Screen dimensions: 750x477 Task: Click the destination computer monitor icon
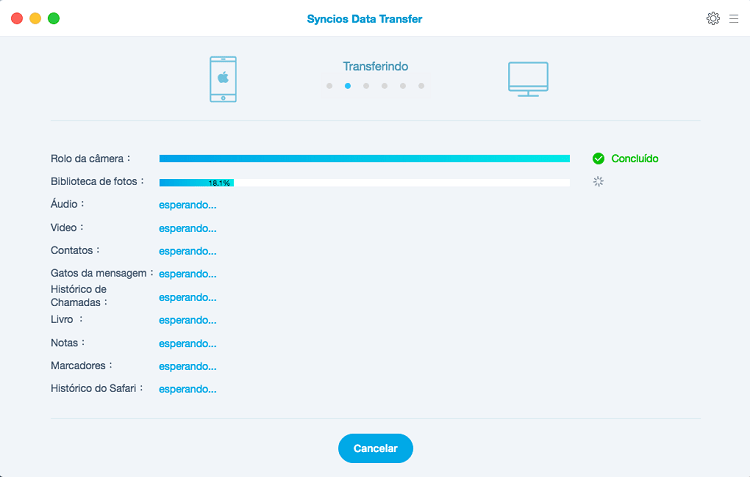(x=527, y=78)
